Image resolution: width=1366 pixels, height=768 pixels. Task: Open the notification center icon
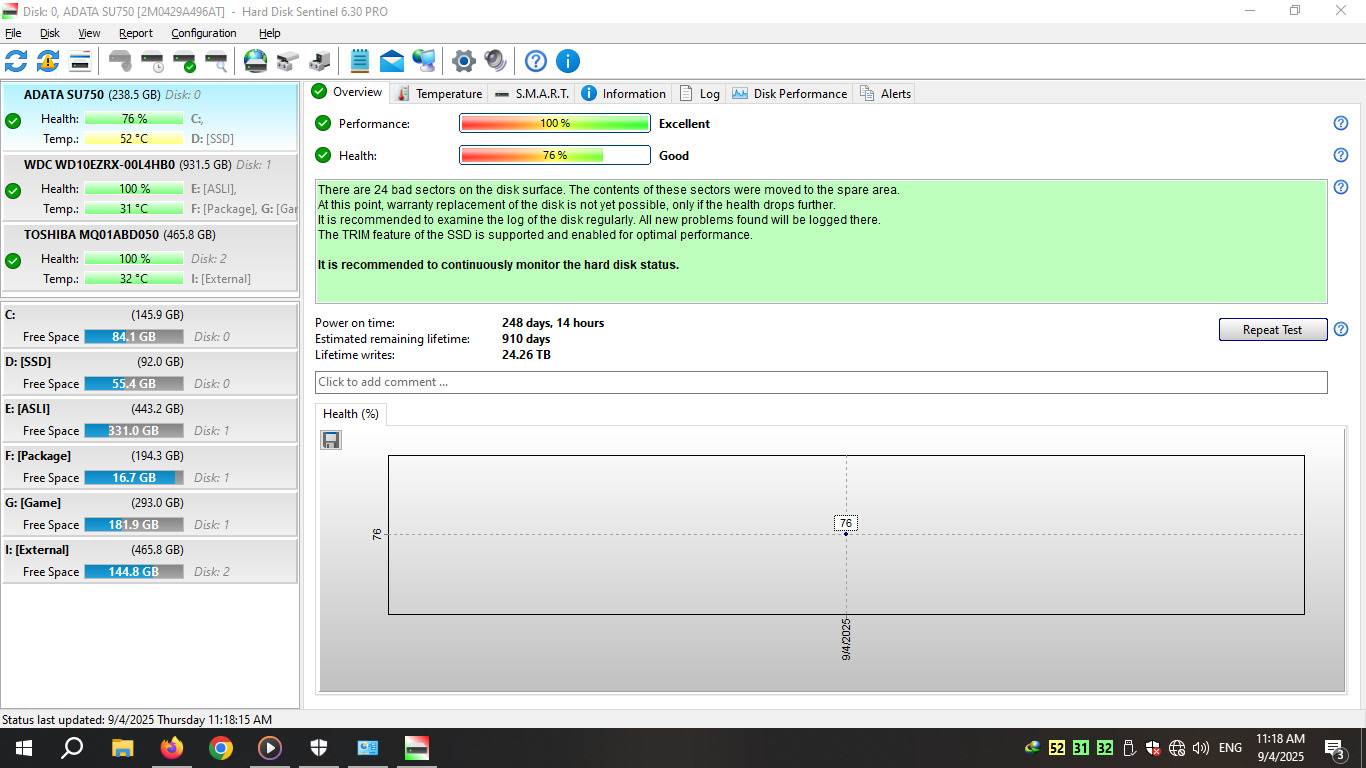1334,748
